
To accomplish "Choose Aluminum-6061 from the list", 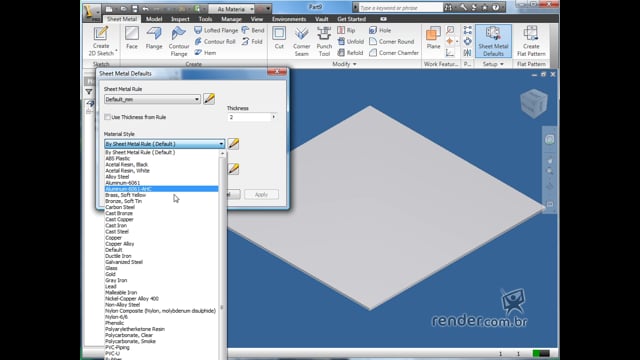I will (x=122, y=183).
